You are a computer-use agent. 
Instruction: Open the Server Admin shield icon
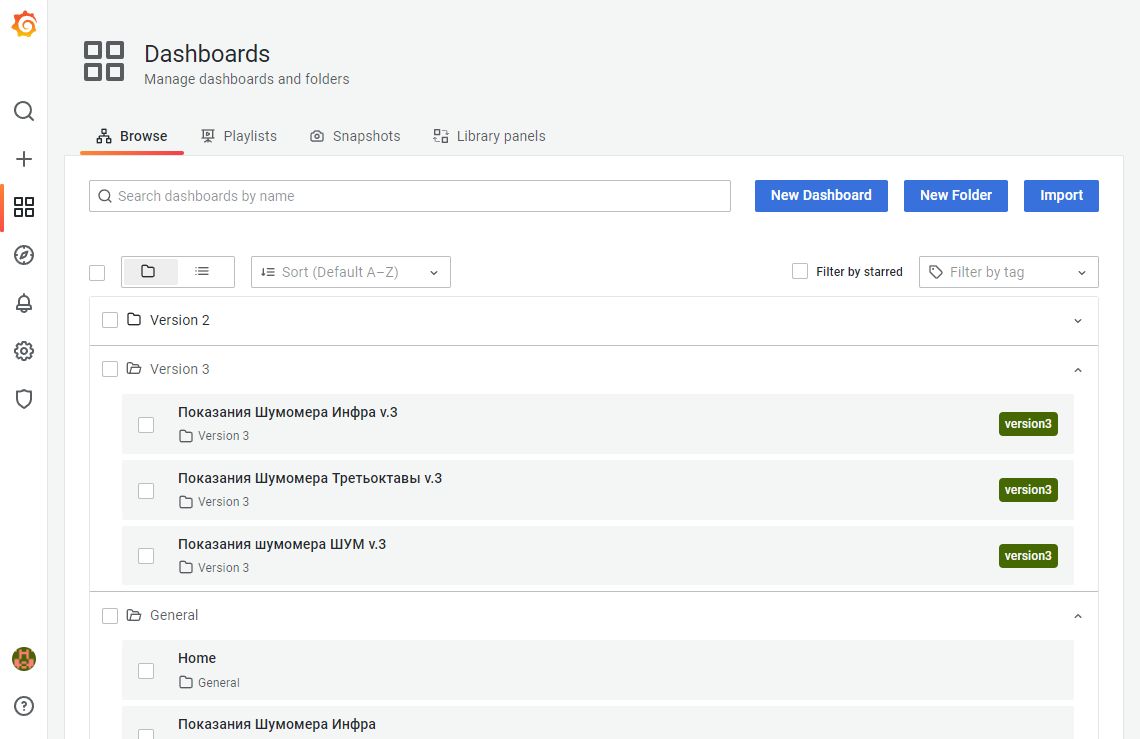[x=24, y=399]
